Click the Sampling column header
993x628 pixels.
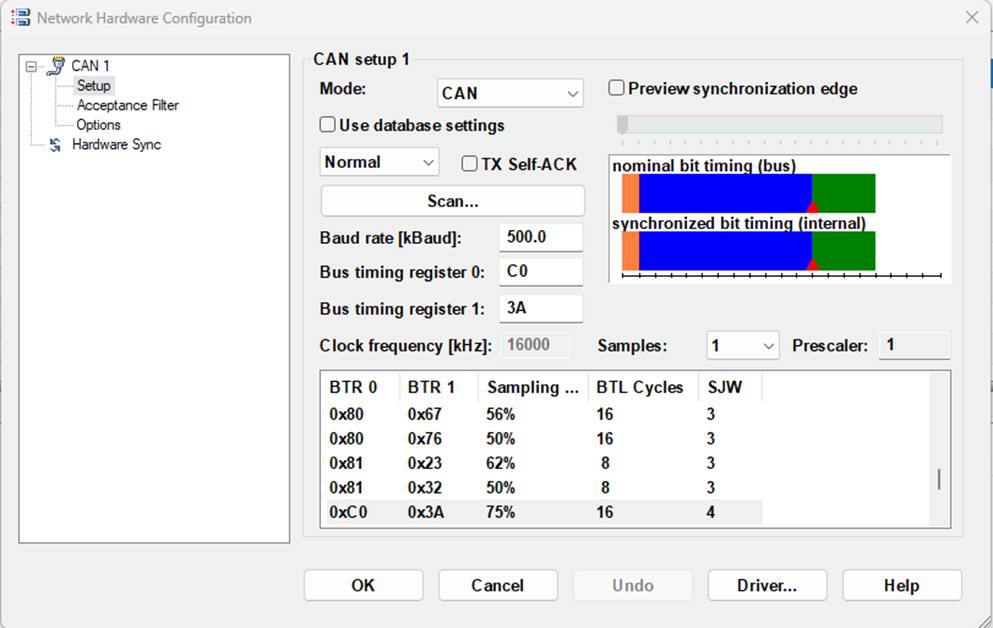pyautogui.click(x=533, y=387)
